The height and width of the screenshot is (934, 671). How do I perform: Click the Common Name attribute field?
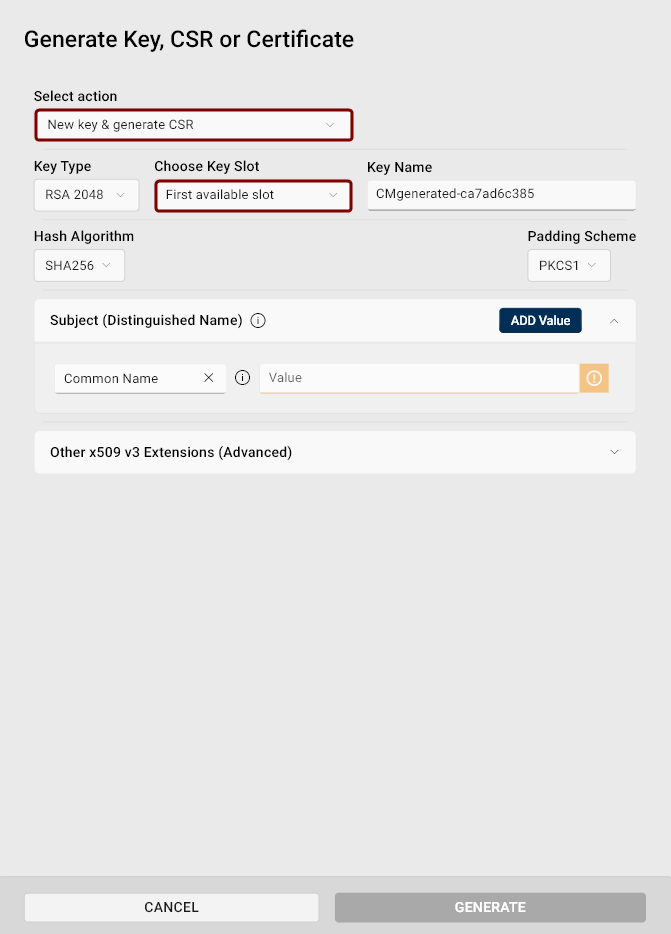(140, 378)
